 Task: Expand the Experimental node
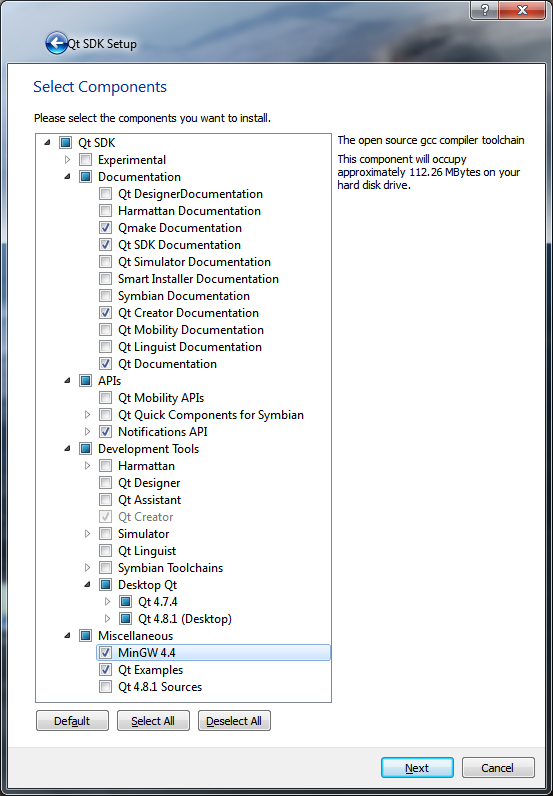point(68,160)
